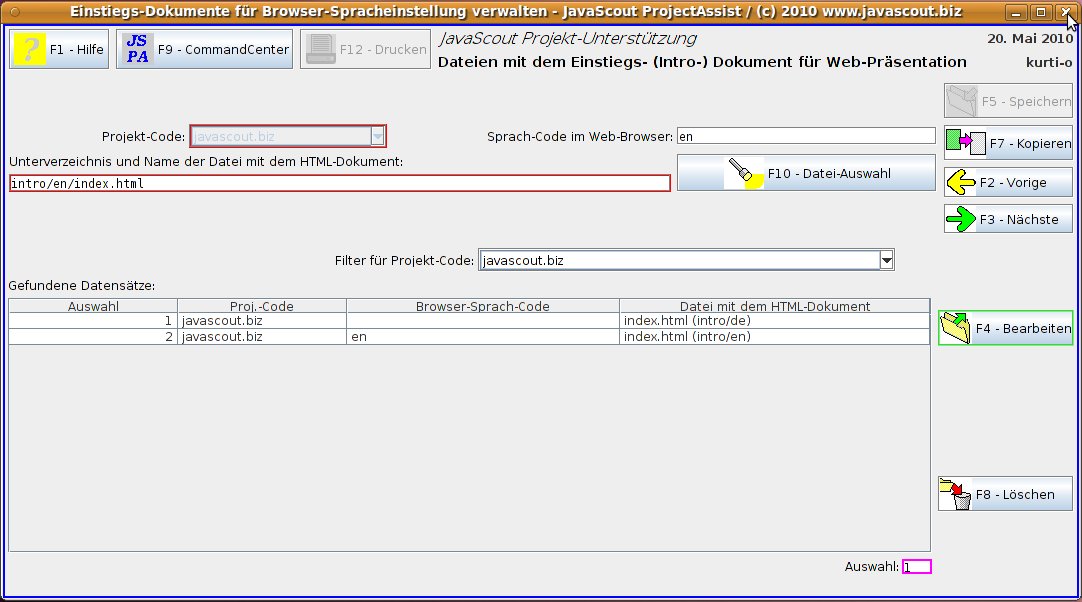
Task: Click the F4 Bearbeiten folder icon
Action: [x=957, y=328]
